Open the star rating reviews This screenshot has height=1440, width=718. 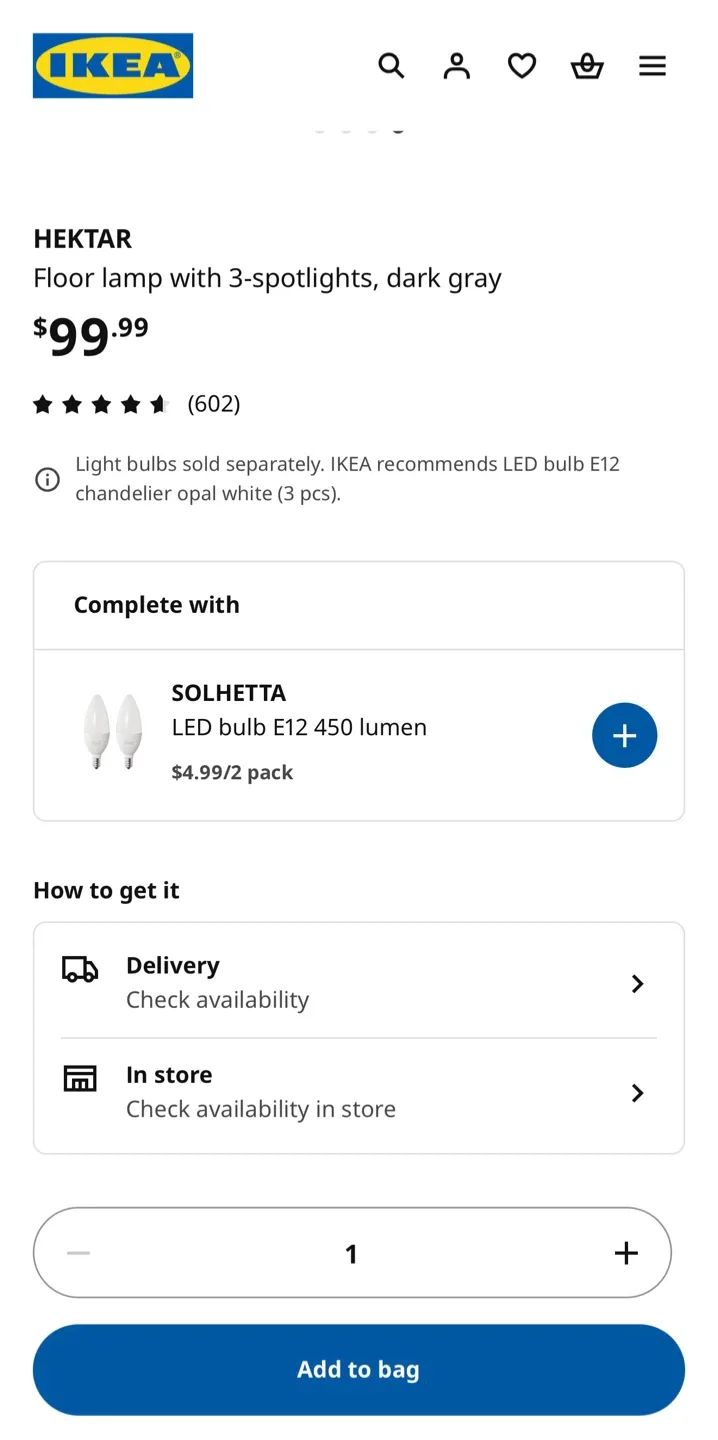[x=101, y=404]
